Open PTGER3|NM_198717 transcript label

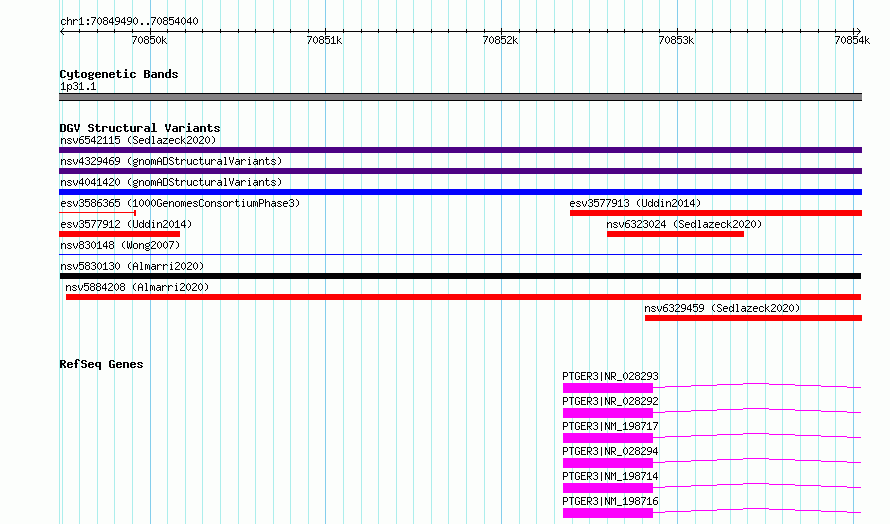coord(610,426)
